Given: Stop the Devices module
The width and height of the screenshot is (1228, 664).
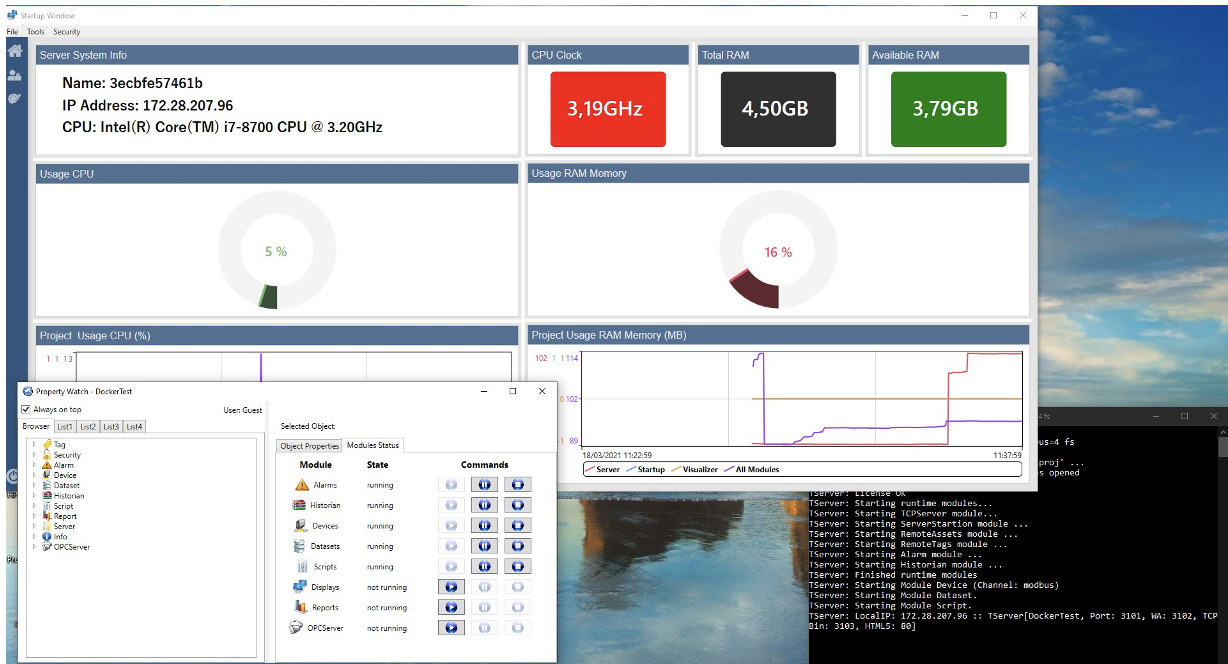Looking at the screenshot, I should click(x=517, y=526).
